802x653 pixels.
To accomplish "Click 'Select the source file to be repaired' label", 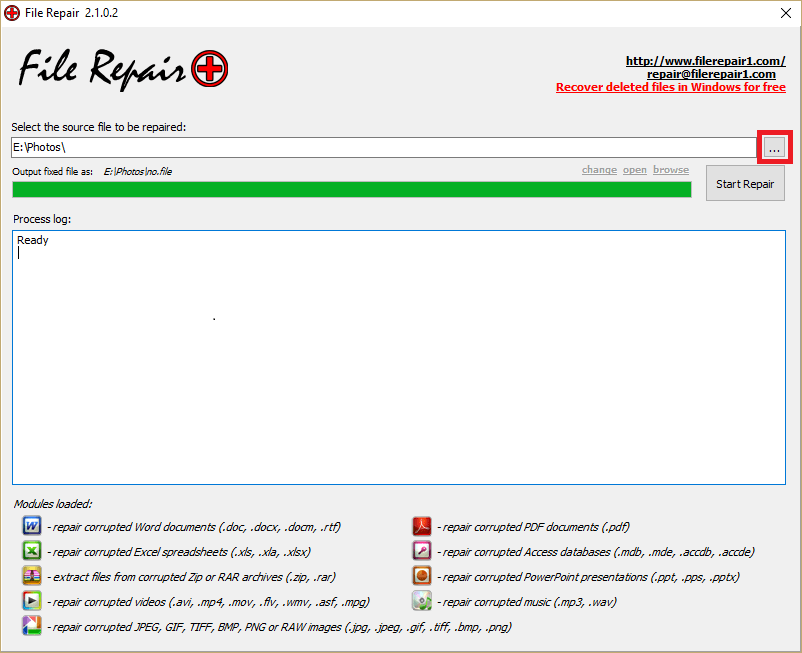I will coord(99,127).
